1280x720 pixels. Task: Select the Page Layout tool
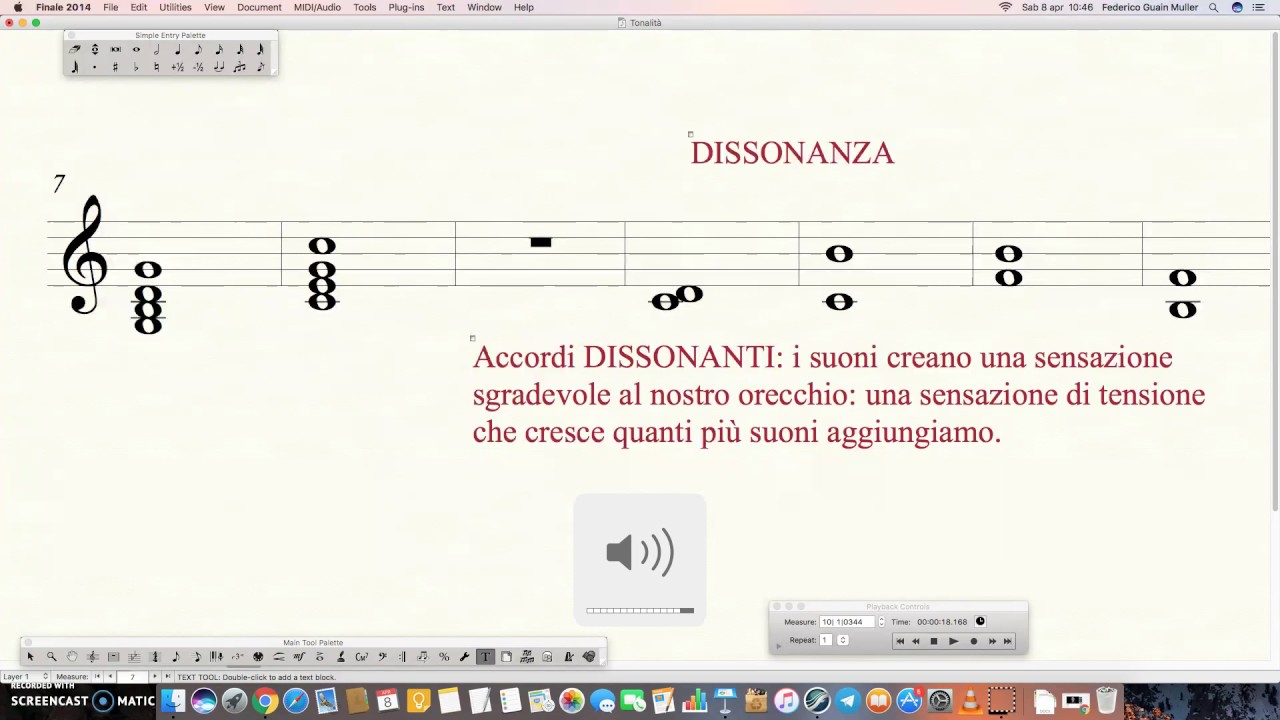point(506,657)
